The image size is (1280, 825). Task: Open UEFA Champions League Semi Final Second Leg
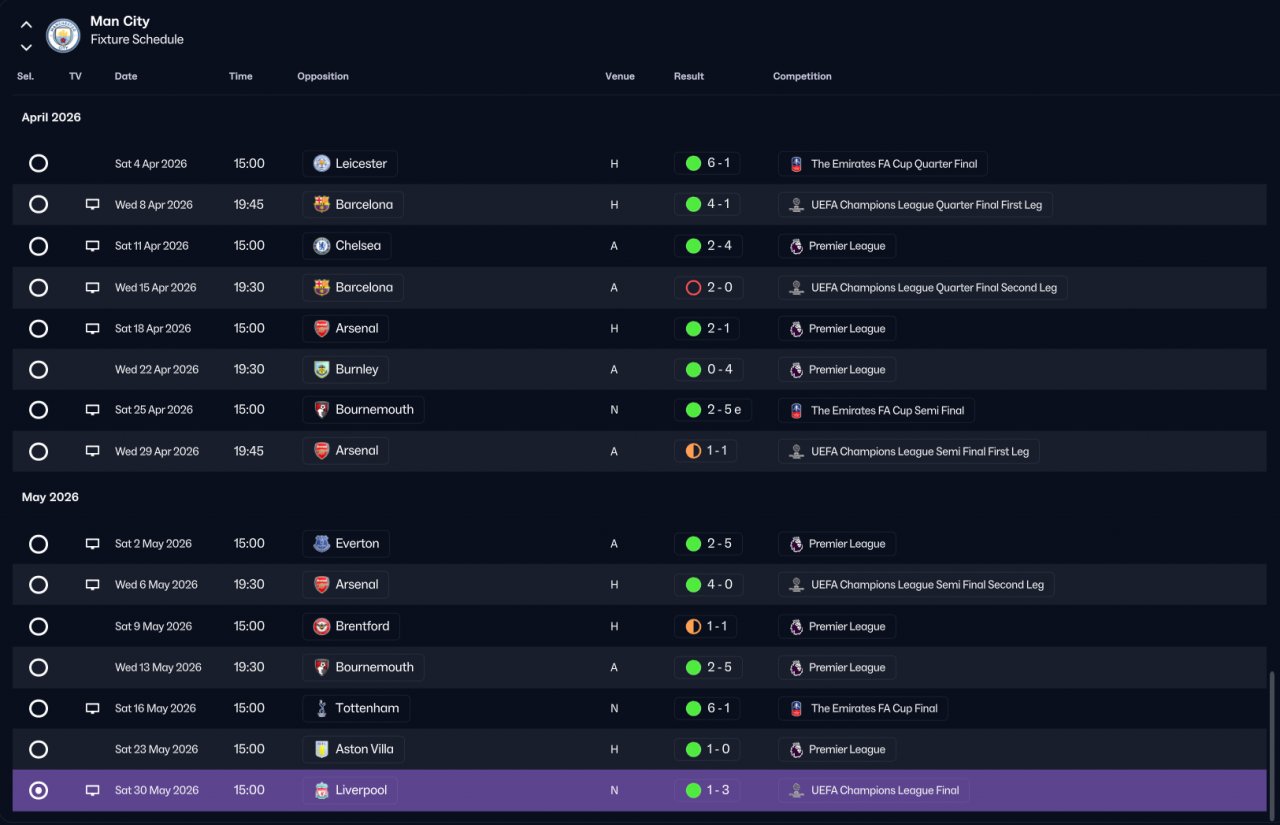pyautogui.click(x=916, y=584)
